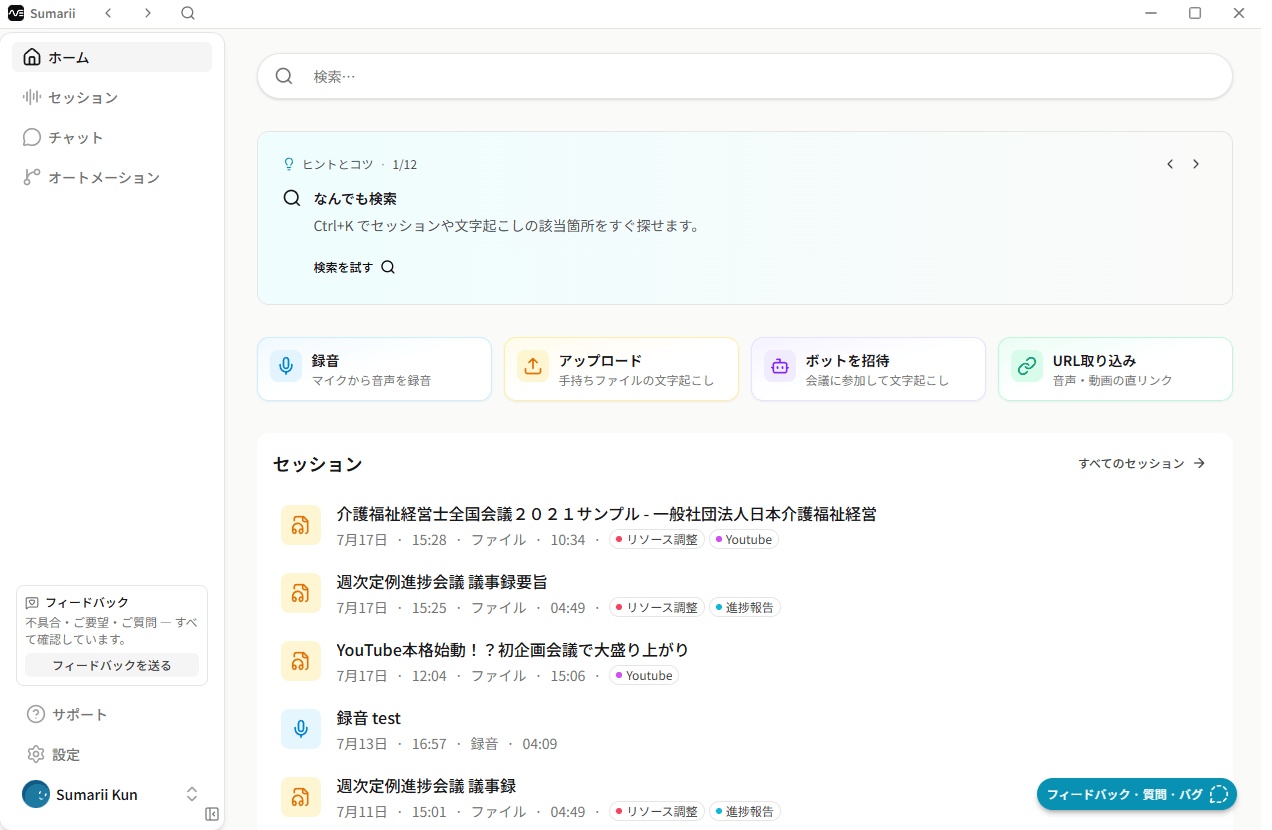Click Youtube tag on 介護福祉経営士全国会議 row
1272x830 pixels.
[744, 540]
